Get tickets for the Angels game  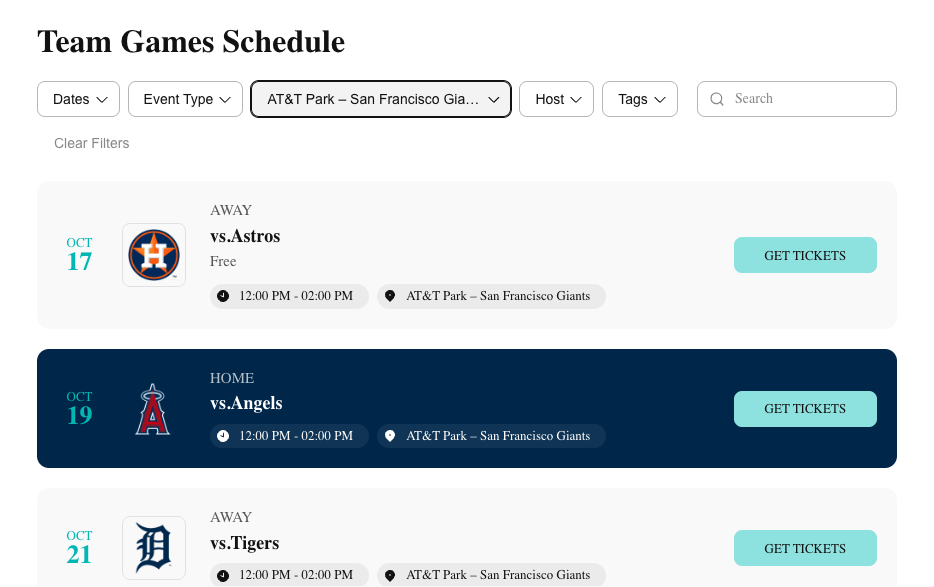click(805, 409)
